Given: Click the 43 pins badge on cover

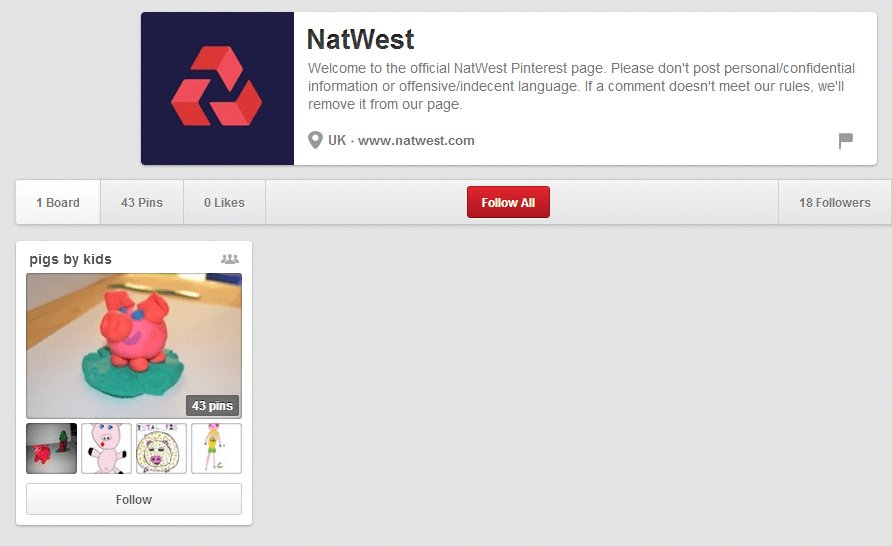Looking at the screenshot, I should click(212, 406).
